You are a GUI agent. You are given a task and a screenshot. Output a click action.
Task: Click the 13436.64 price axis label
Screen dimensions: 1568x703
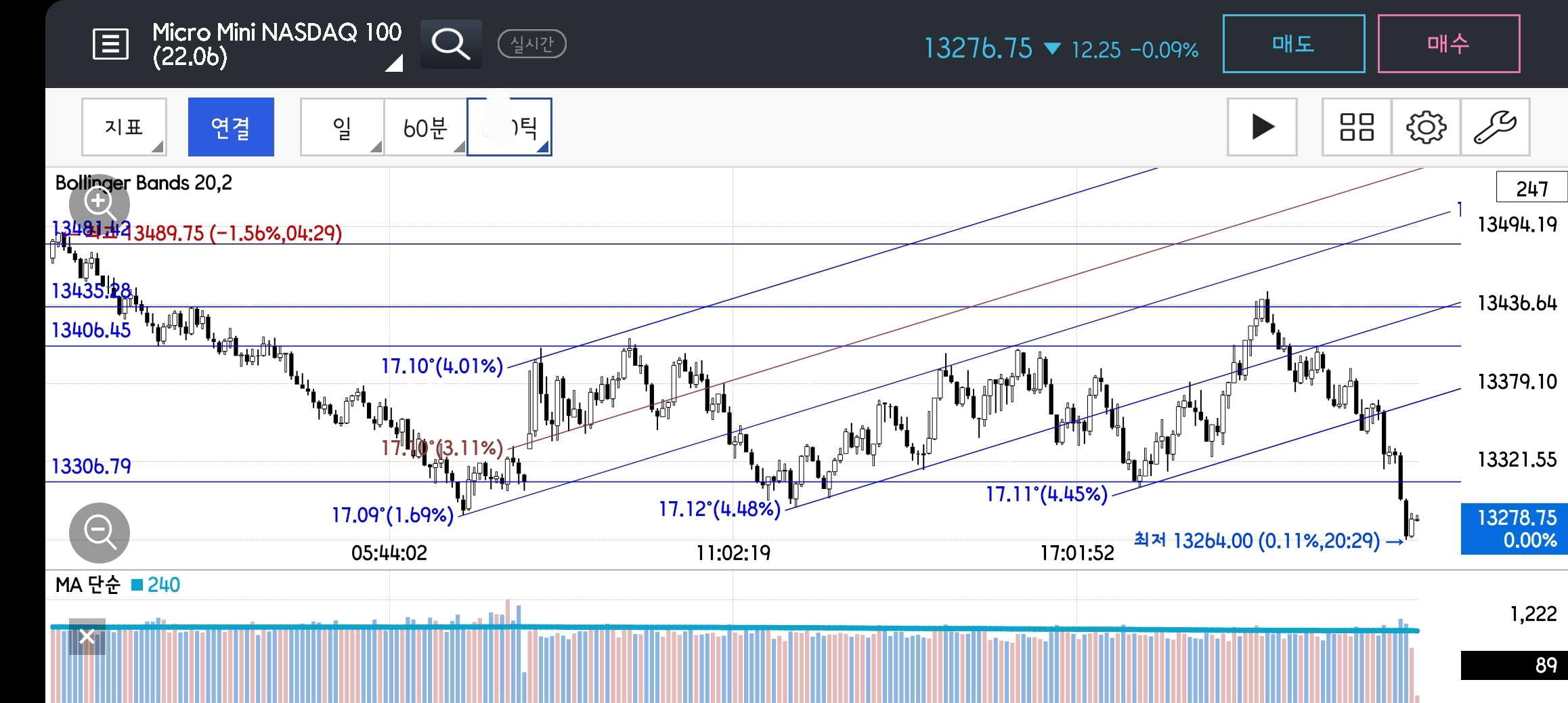click(1517, 303)
